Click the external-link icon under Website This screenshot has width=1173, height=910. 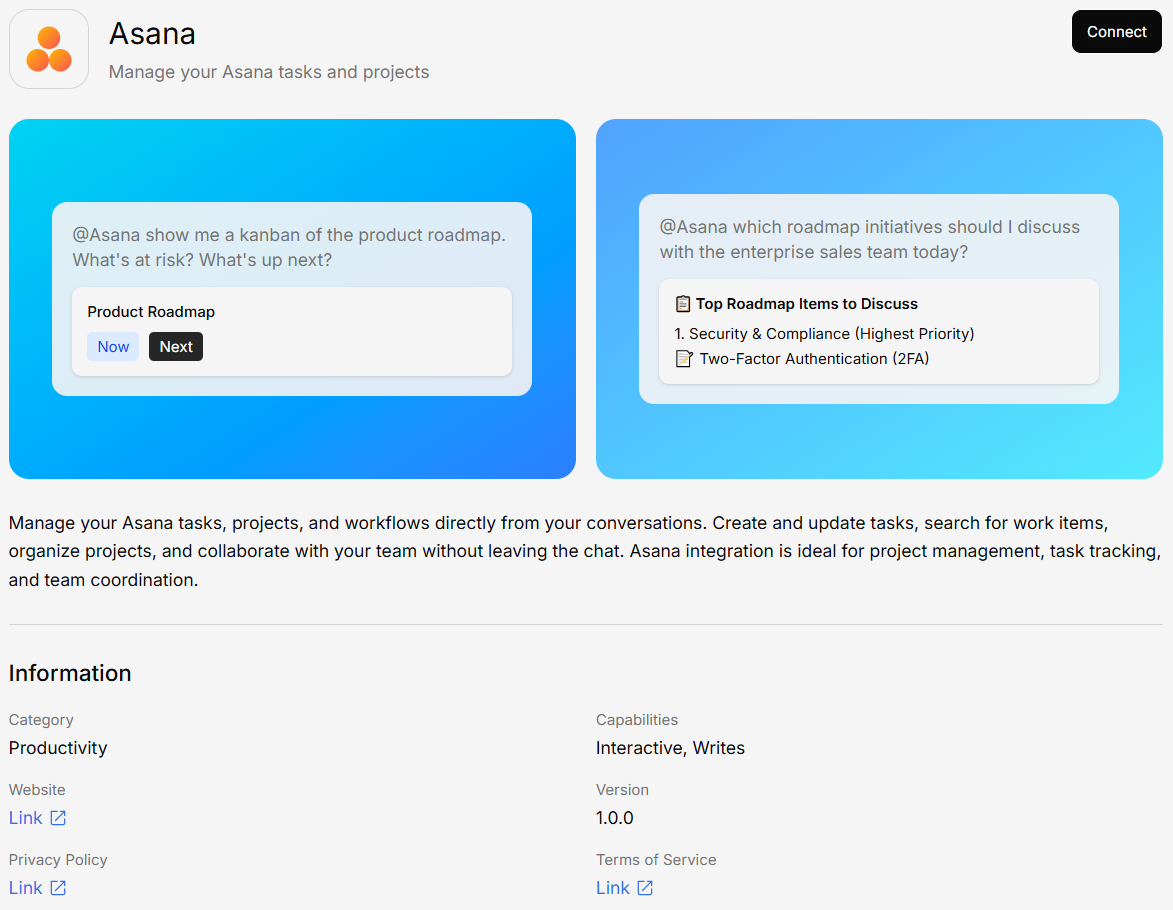tap(58, 818)
